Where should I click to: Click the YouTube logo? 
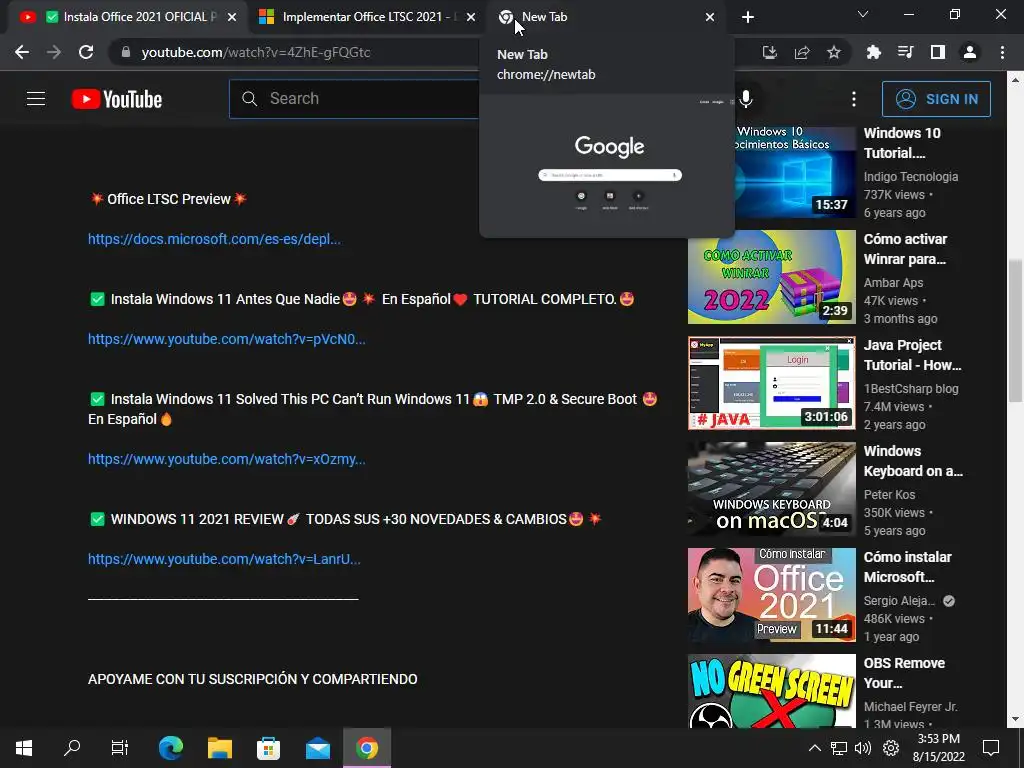(116, 99)
